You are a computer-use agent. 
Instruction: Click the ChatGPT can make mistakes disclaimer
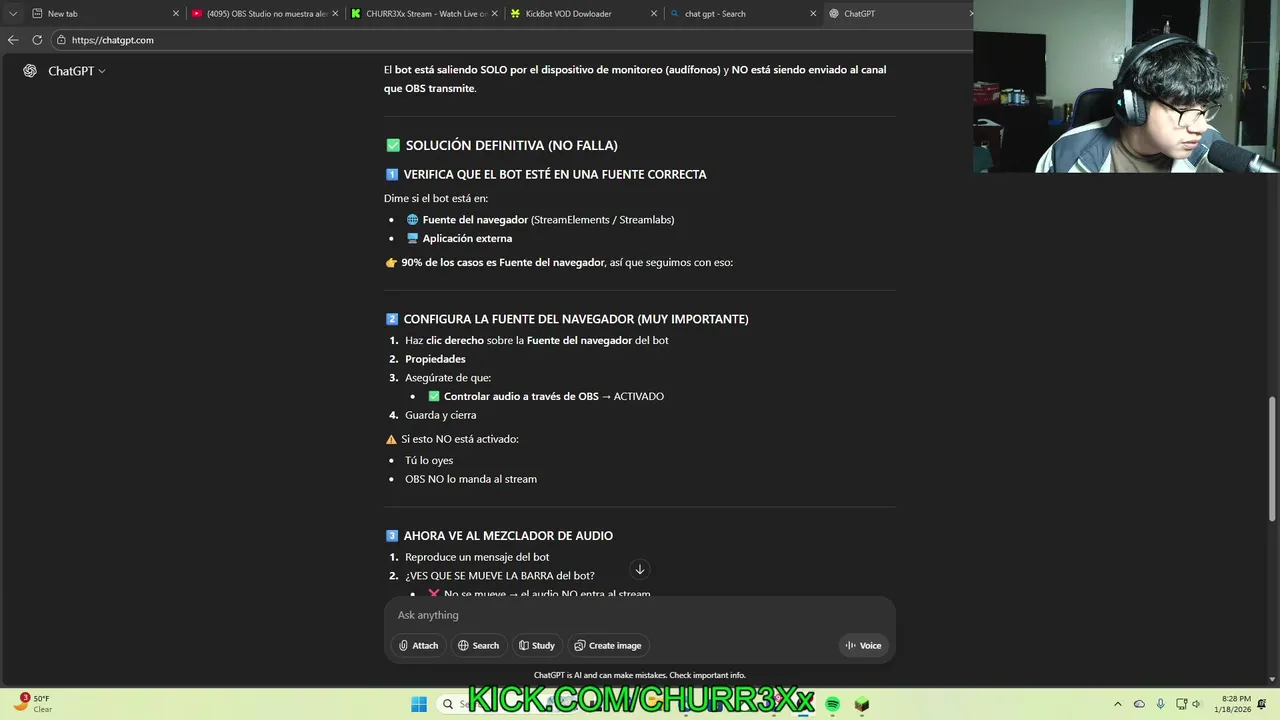640,675
